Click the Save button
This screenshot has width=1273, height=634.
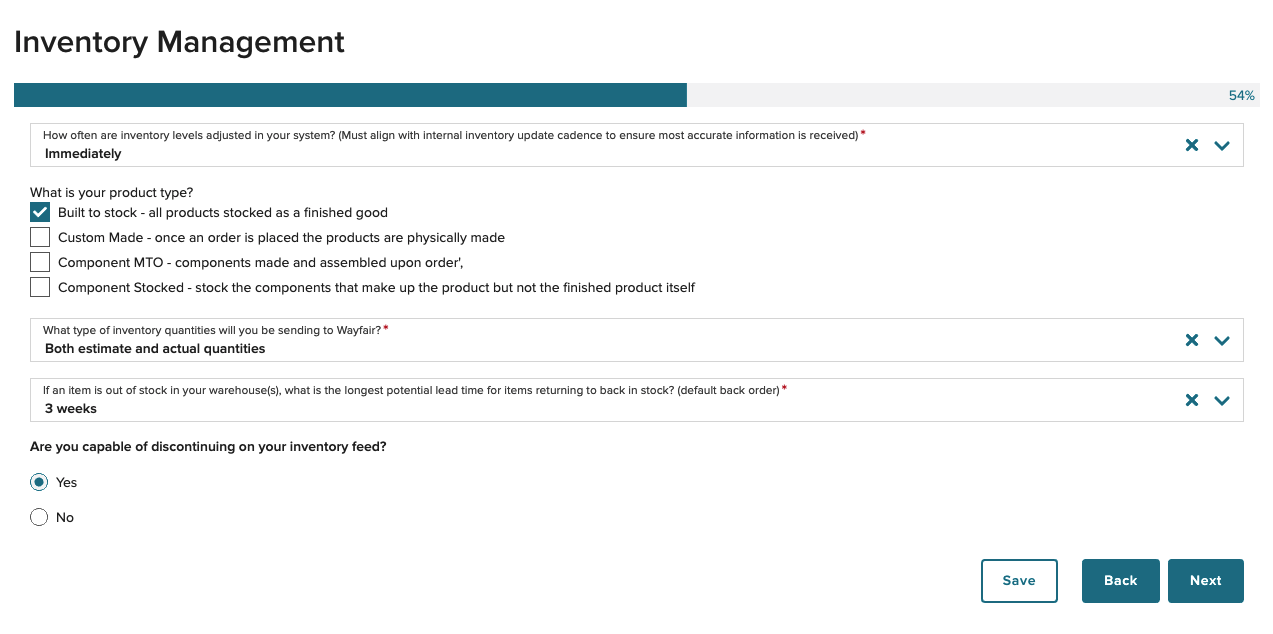1019,581
